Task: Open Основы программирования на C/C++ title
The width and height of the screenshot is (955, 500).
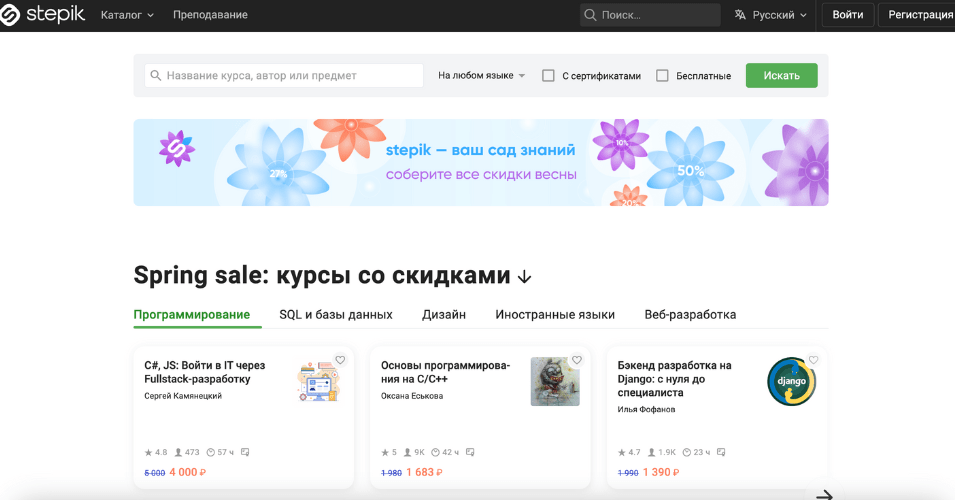Action: click(446, 372)
